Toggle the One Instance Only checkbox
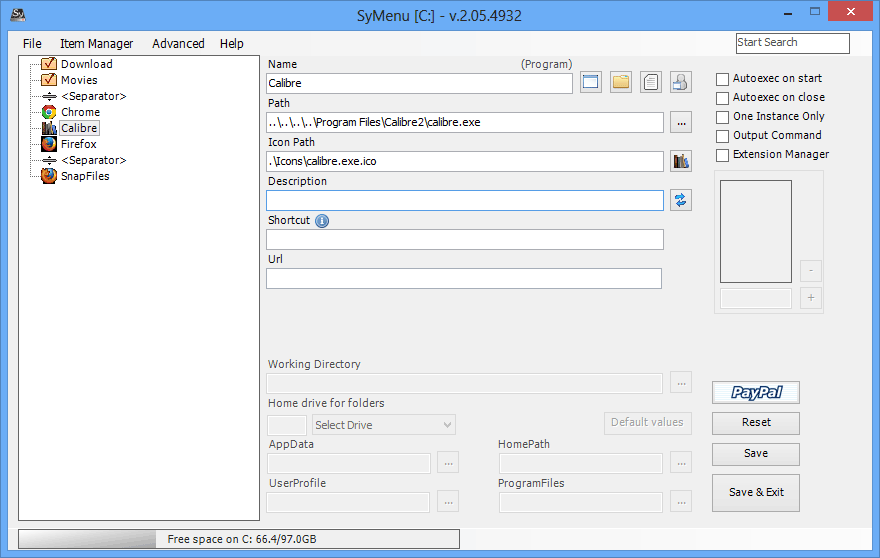The width and height of the screenshot is (880, 558). click(723, 117)
